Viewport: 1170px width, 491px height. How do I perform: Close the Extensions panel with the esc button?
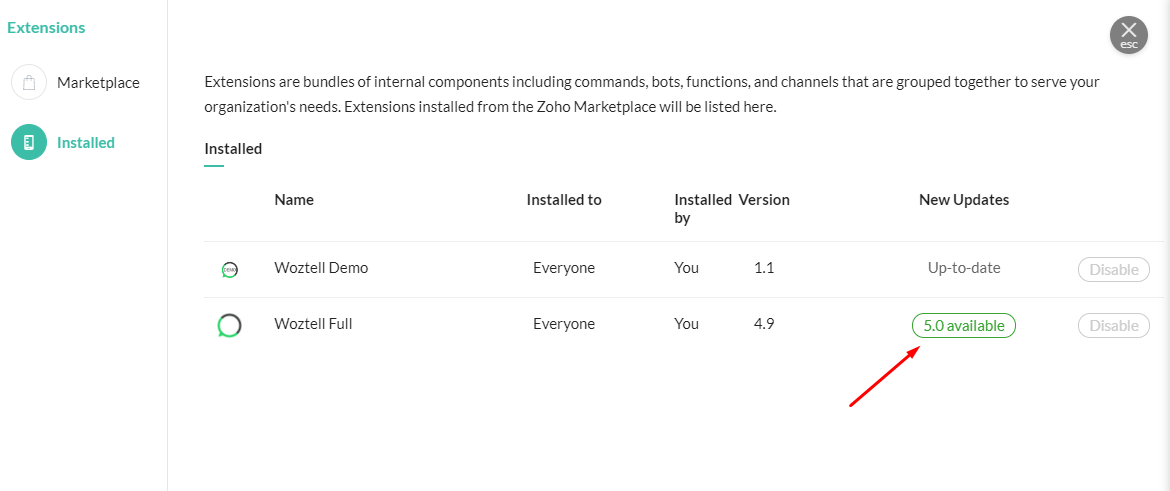[x=1128, y=35]
